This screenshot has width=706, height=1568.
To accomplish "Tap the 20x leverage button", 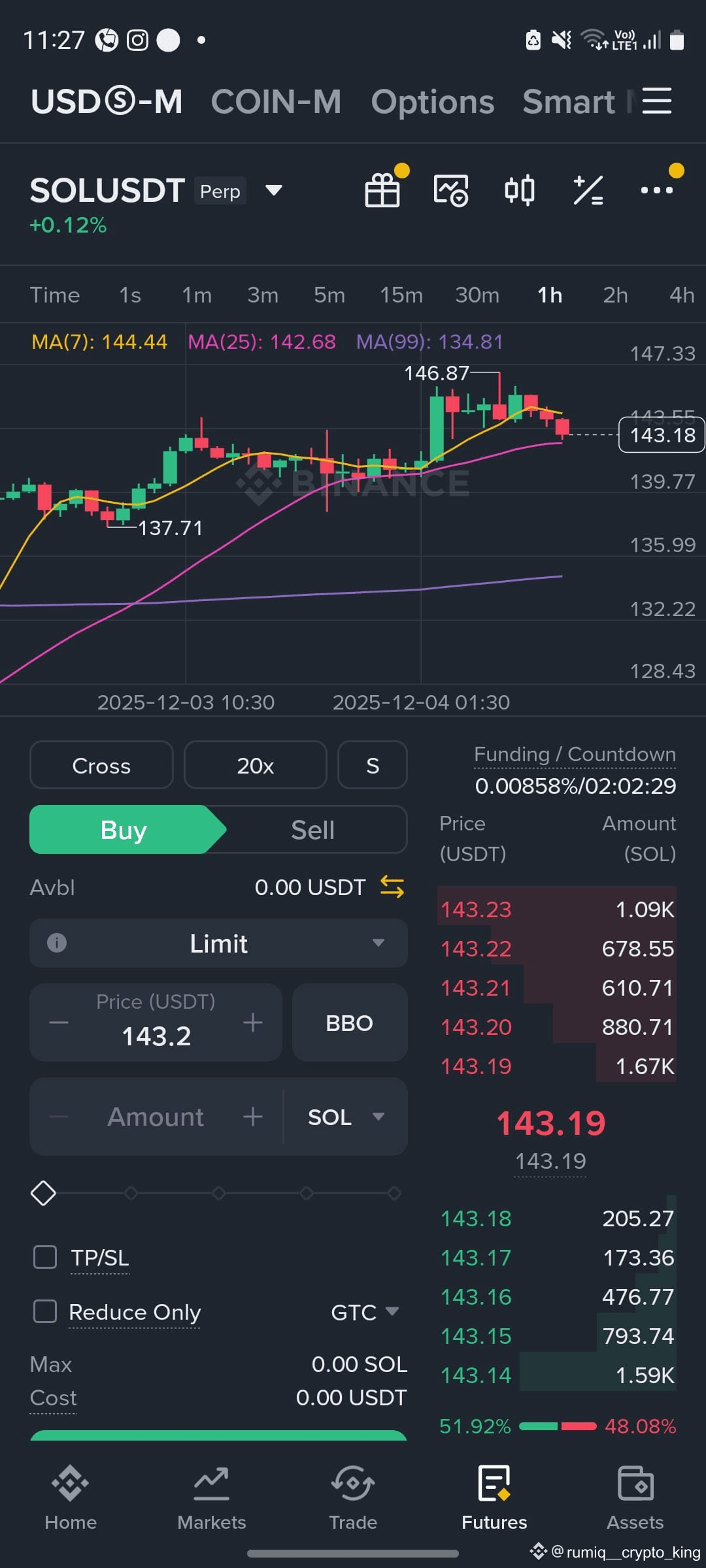I will point(256,765).
